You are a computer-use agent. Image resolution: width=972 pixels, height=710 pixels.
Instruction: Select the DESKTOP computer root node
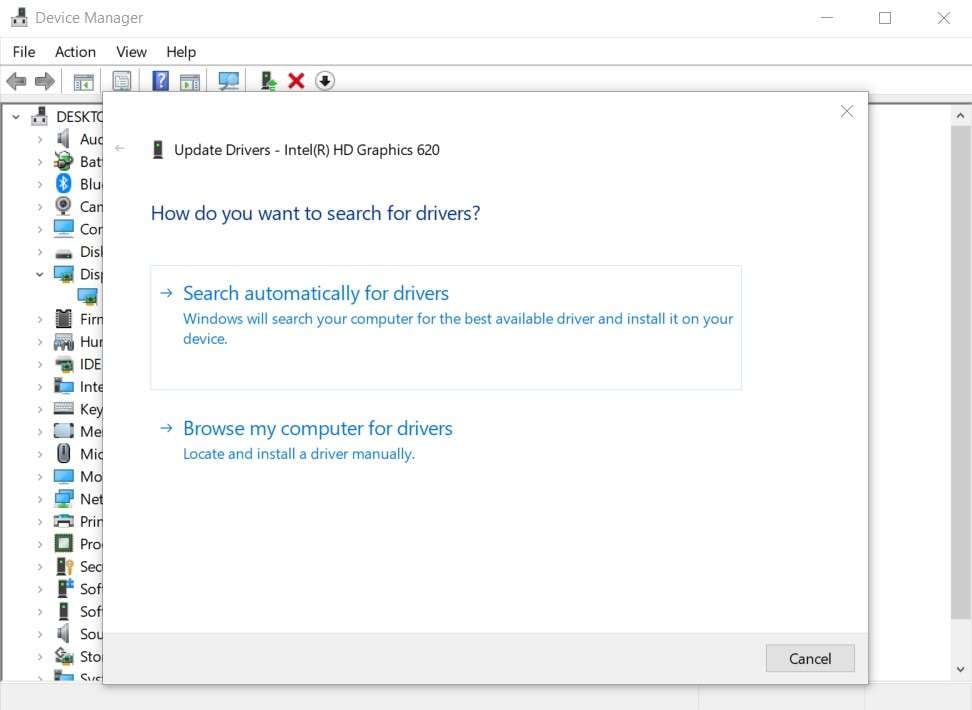(x=67, y=117)
